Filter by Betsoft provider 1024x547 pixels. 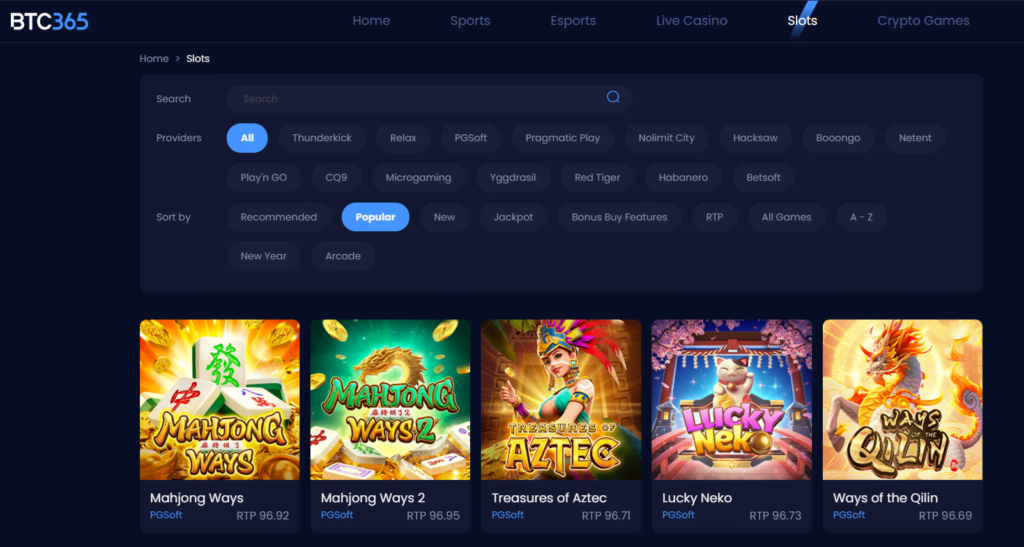coord(763,178)
